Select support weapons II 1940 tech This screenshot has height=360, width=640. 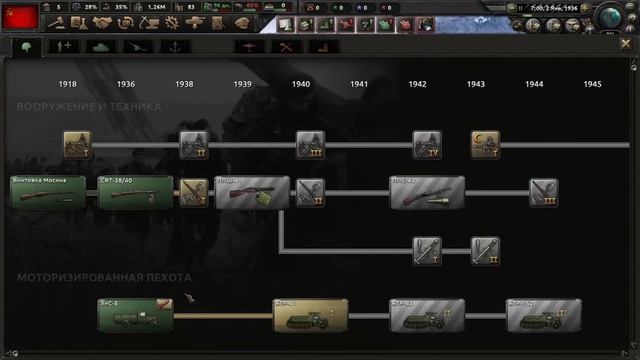coord(310,193)
